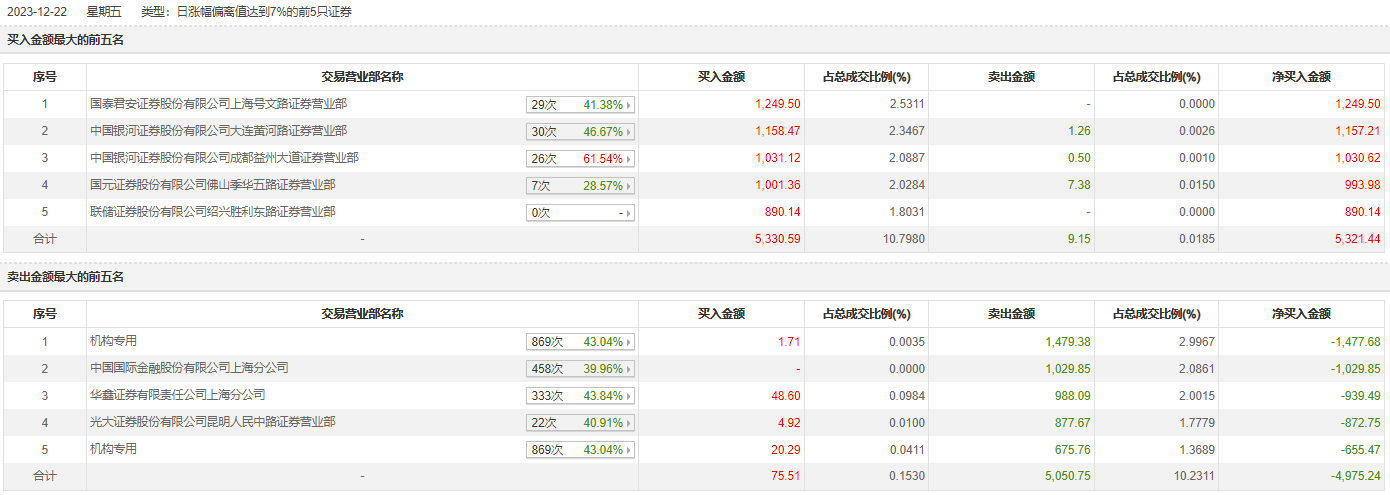This screenshot has width=1390, height=495.
Task: Expand the 333次 43.84% stats box
Action: point(581,396)
